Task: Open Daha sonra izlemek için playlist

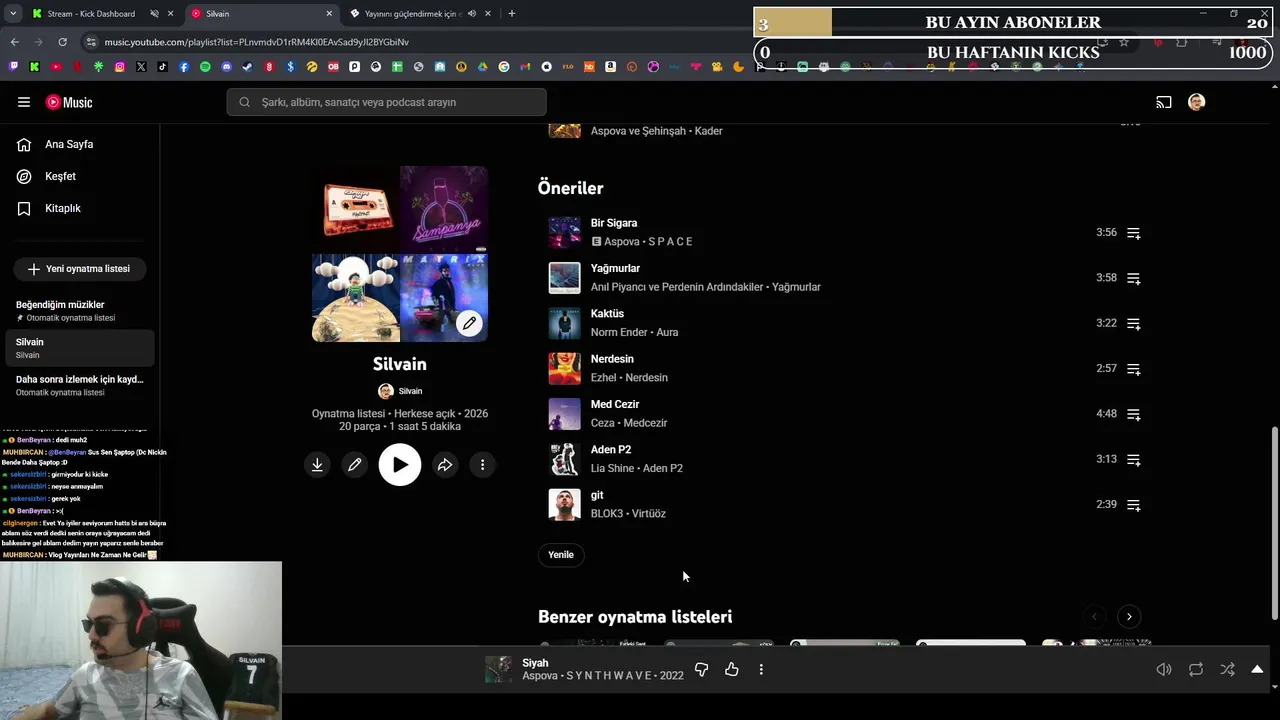Action: 79,385
